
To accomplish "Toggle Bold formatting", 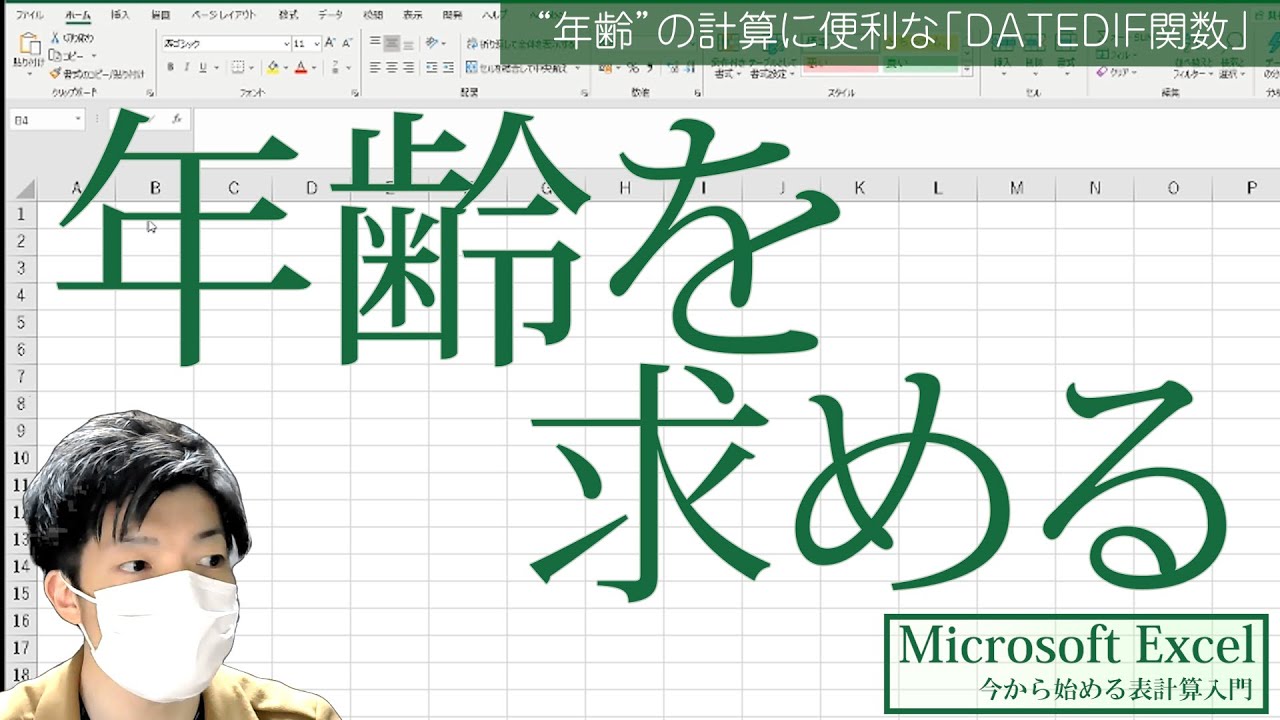I will (171, 67).
